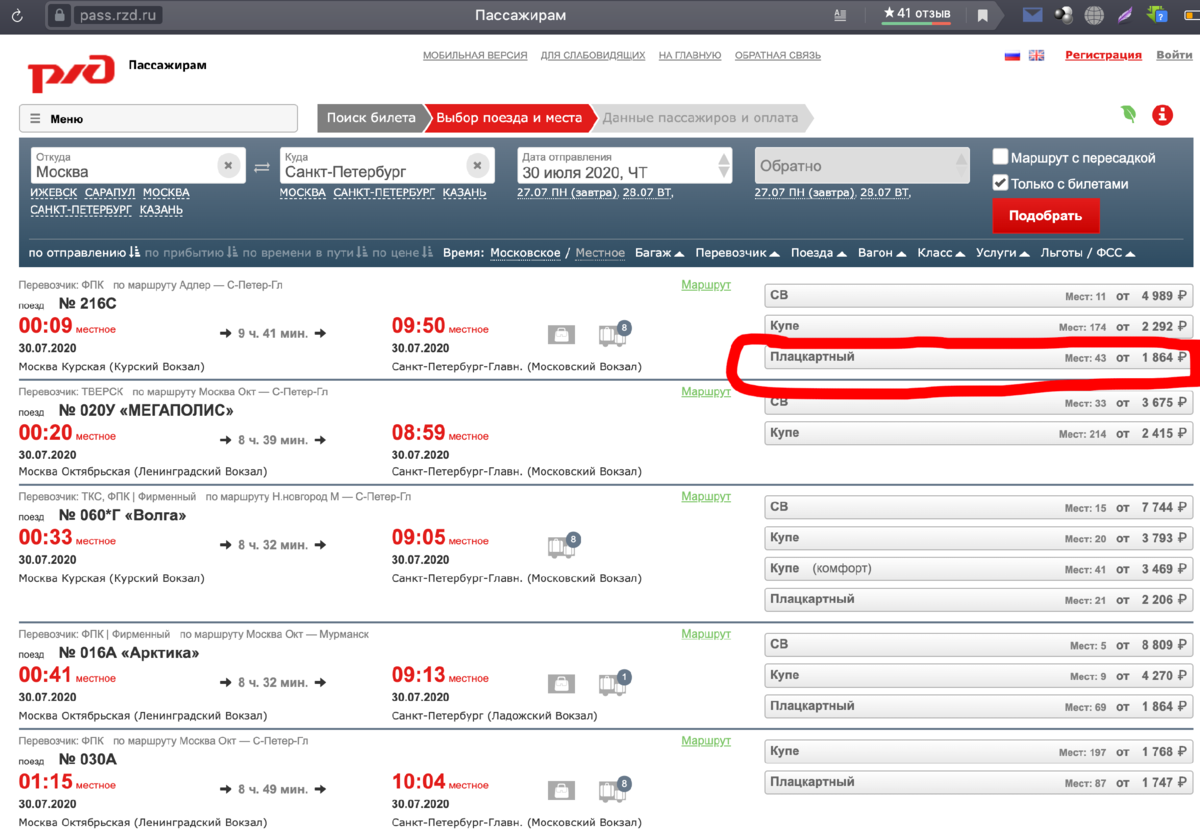Expand the Вагон filter
The height and width of the screenshot is (831, 1200).
pos(882,253)
